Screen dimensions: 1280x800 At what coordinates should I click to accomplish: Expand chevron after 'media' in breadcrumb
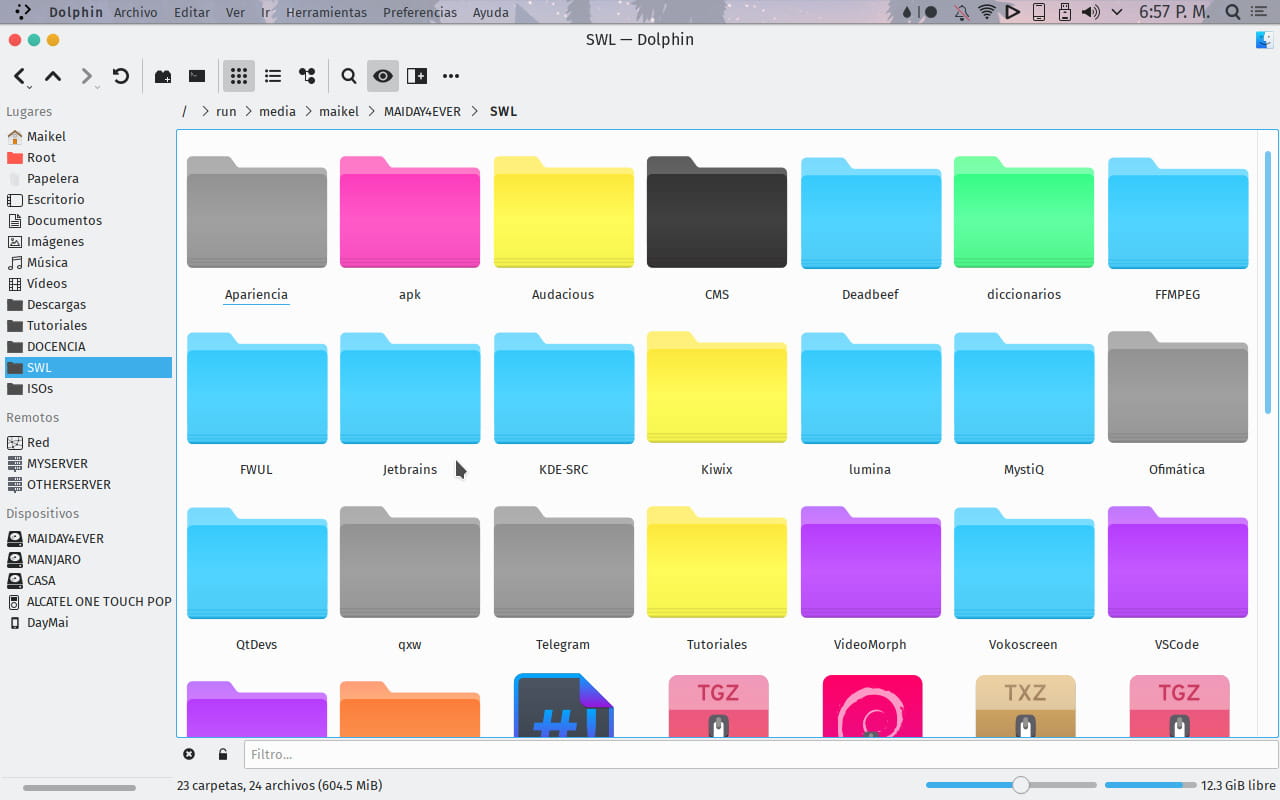(308, 112)
